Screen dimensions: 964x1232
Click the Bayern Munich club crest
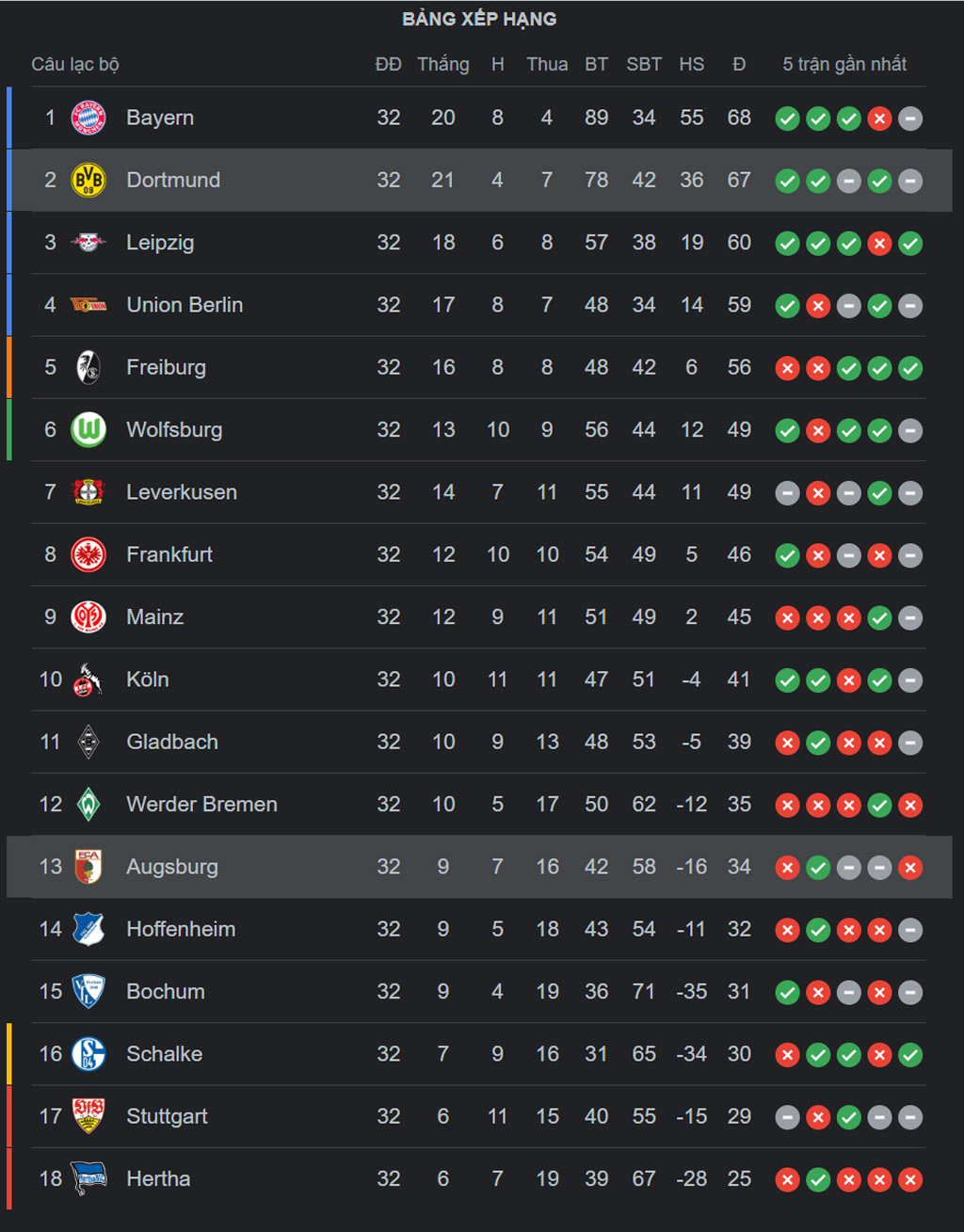point(88,118)
